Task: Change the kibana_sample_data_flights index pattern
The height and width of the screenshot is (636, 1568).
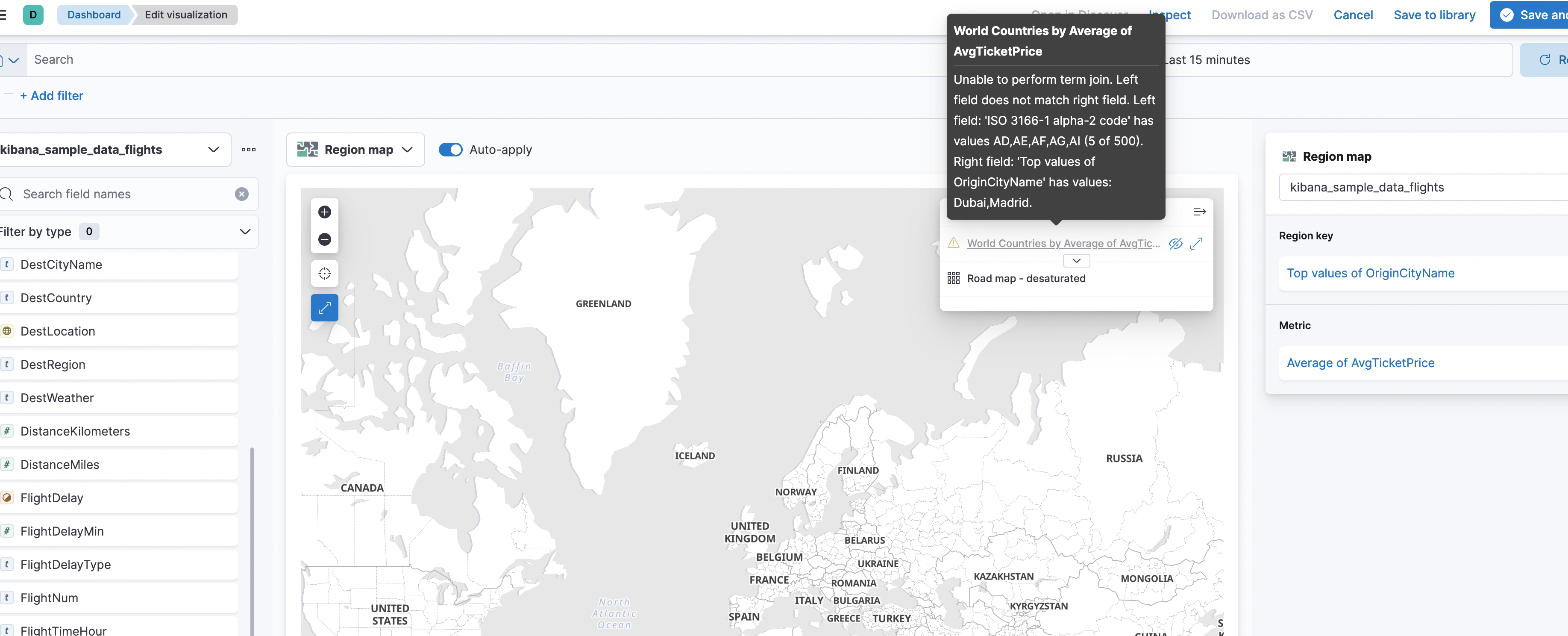Action: click(x=115, y=150)
